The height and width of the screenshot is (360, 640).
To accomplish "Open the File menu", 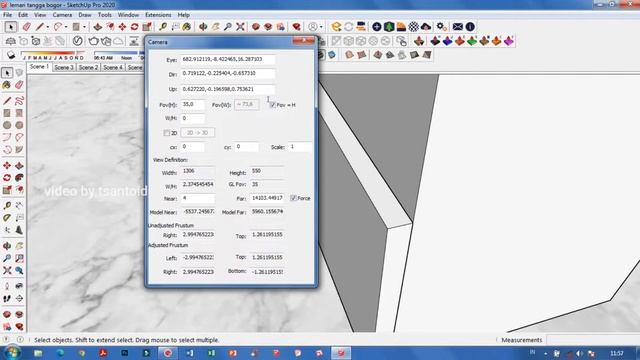I will pyautogui.click(x=7, y=15).
